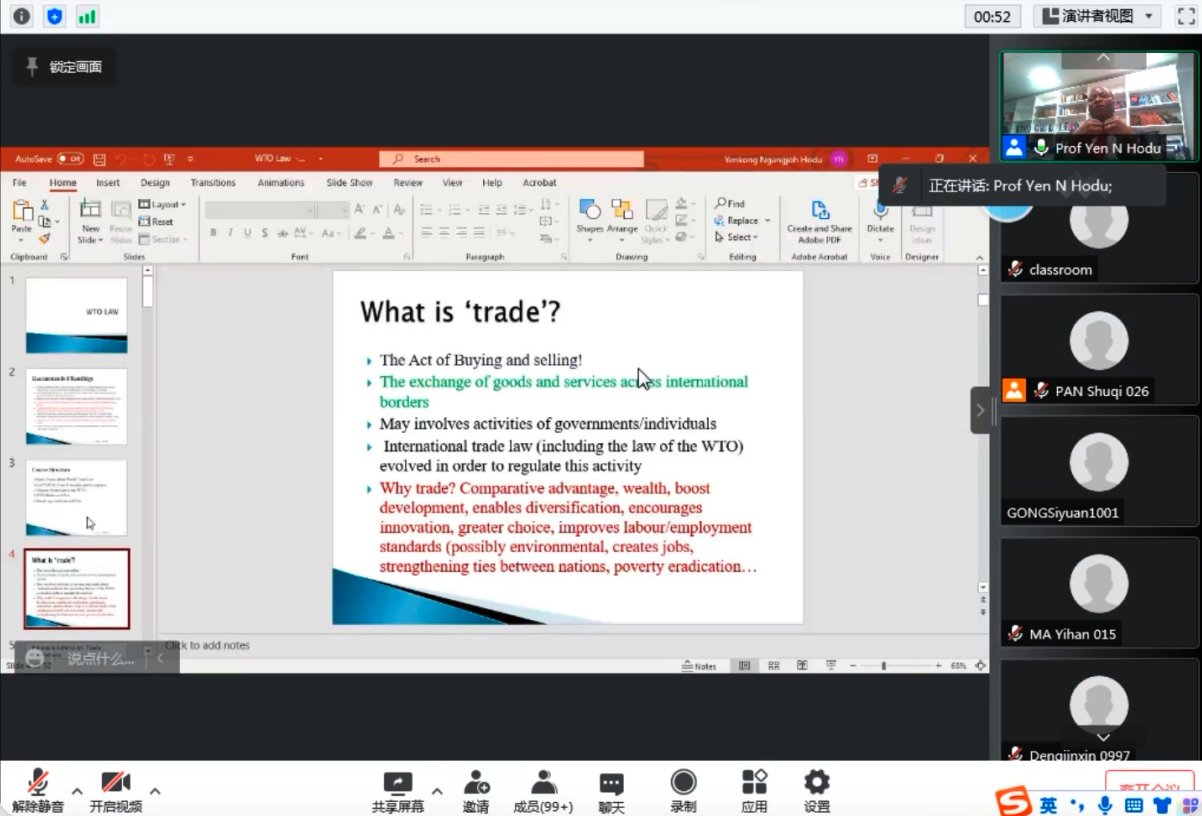Image resolution: width=1202 pixels, height=816 pixels.
Task: Switch to the Transitions ribbon tab
Action: coord(213,183)
